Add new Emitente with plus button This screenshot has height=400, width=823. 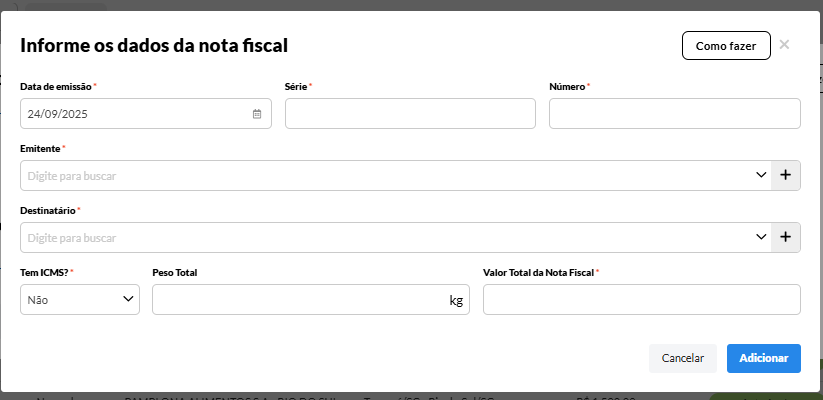[x=785, y=176]
